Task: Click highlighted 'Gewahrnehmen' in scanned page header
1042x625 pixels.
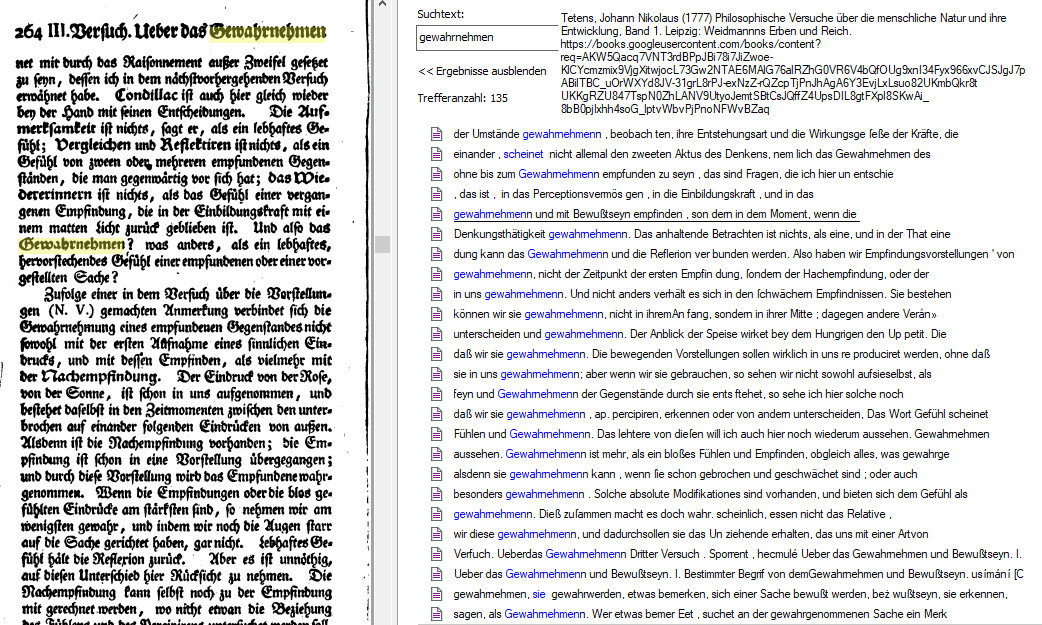Action: (268, 31)
